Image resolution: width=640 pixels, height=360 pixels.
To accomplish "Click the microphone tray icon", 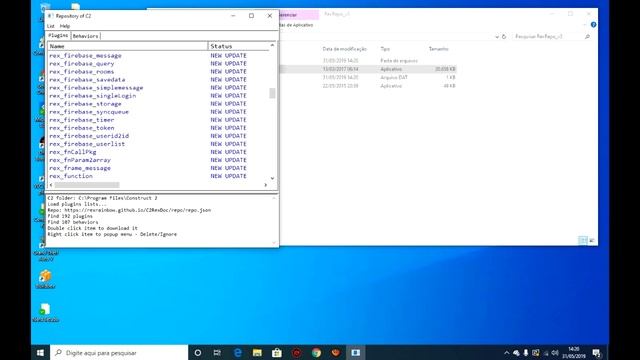I will 526,353.
